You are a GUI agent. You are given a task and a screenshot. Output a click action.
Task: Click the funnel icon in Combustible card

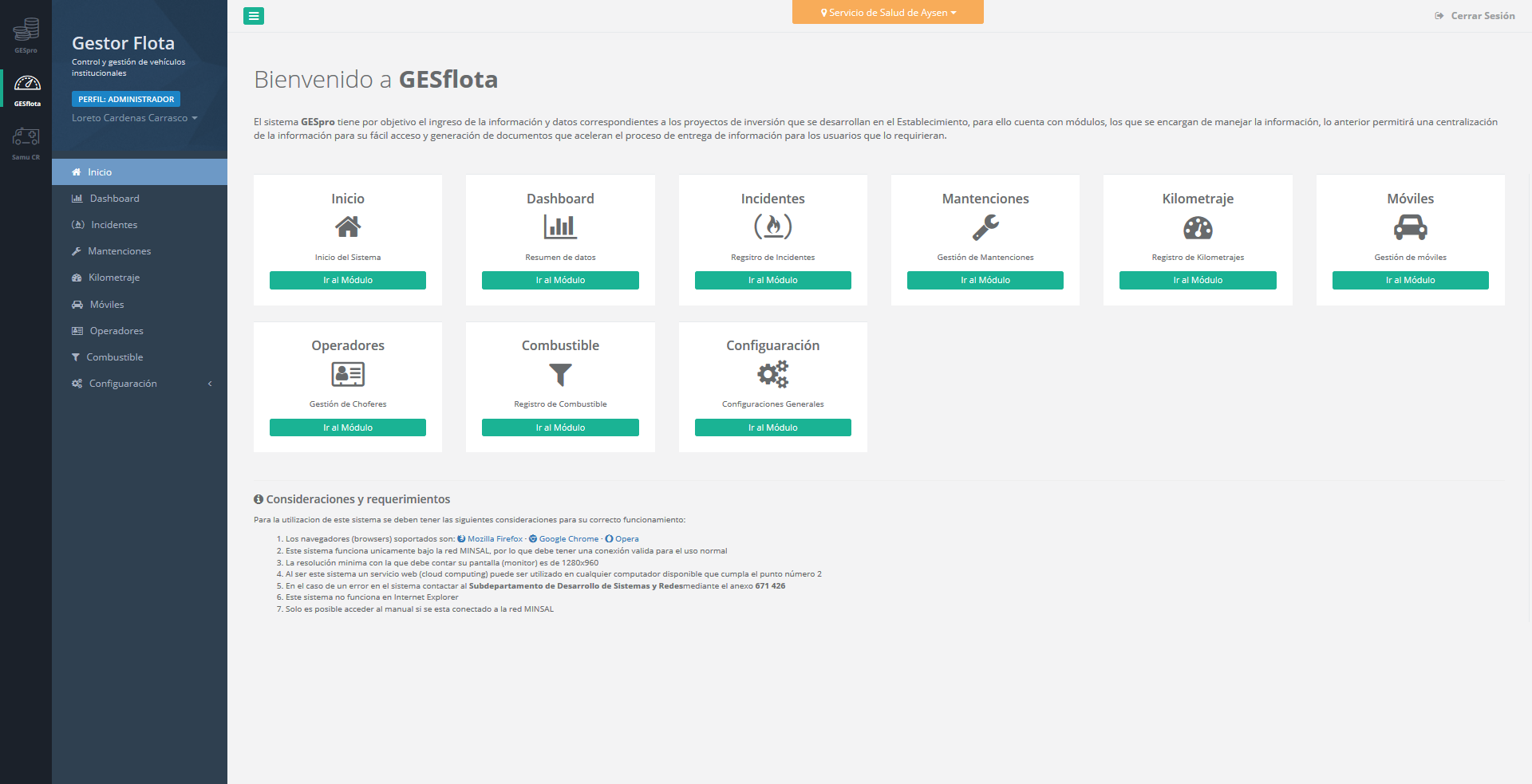tap(560, 375)
